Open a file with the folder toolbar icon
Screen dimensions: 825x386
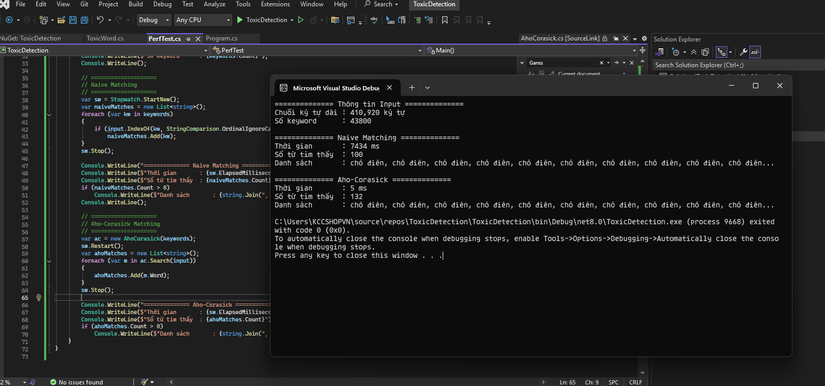click(x=61, y=20)
